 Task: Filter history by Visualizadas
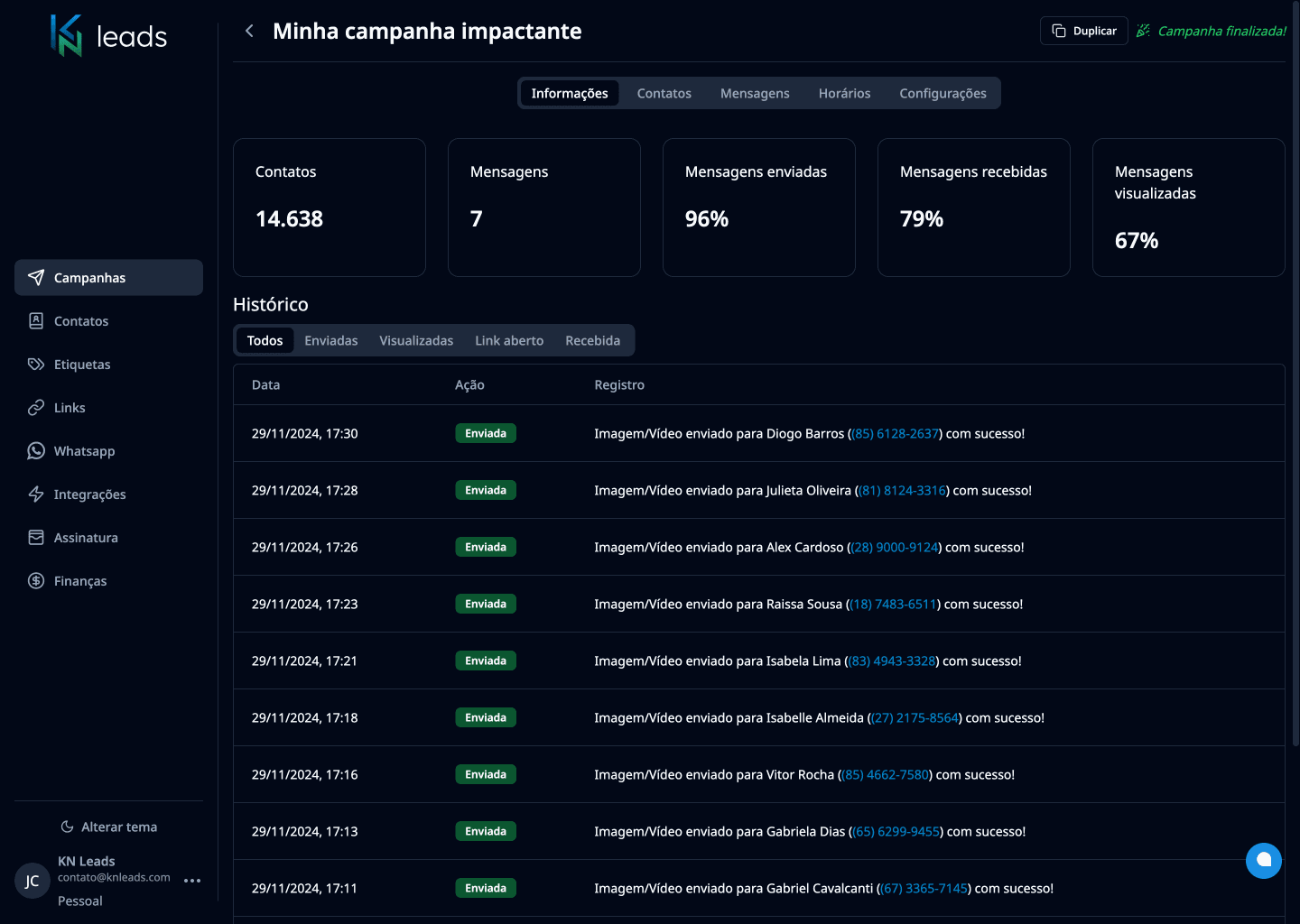click(416, 340)
